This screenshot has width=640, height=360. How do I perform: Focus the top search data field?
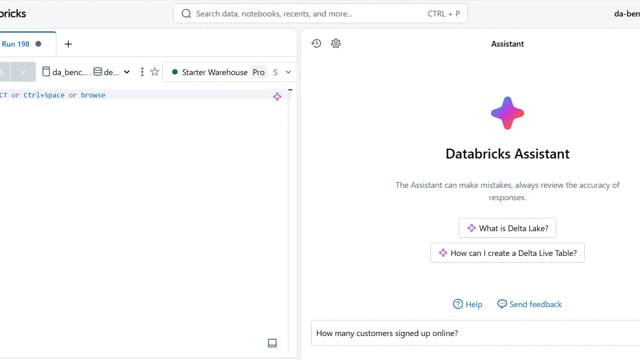320,13
